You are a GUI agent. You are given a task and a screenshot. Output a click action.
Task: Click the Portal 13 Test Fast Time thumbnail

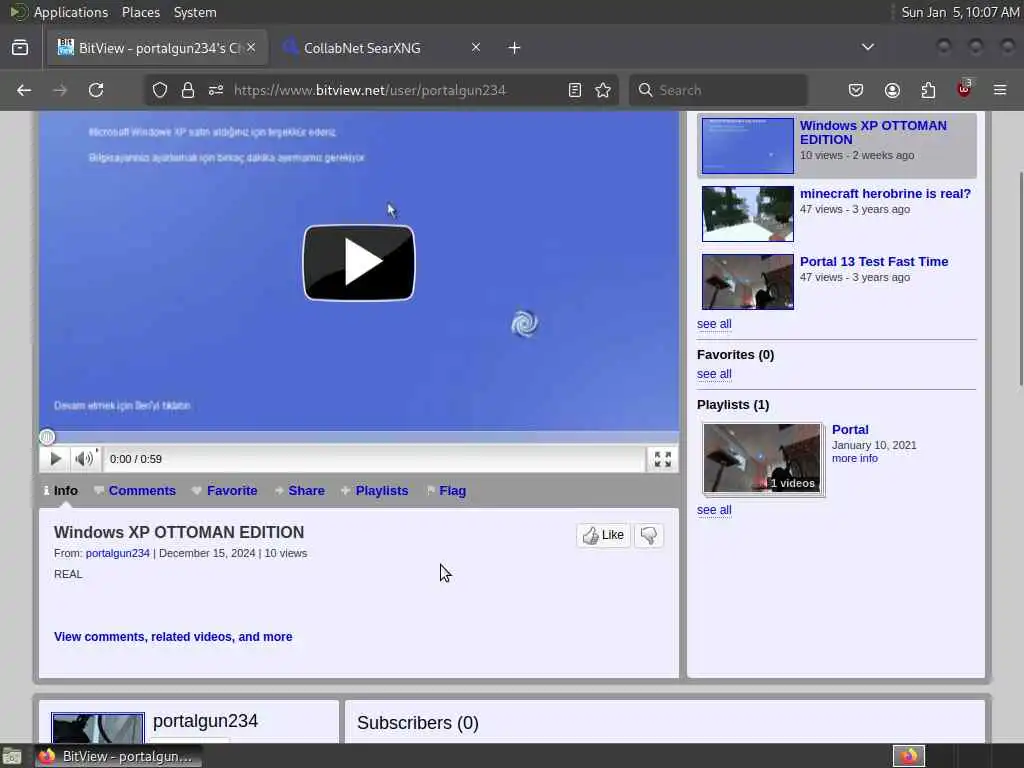click(748, 281)
